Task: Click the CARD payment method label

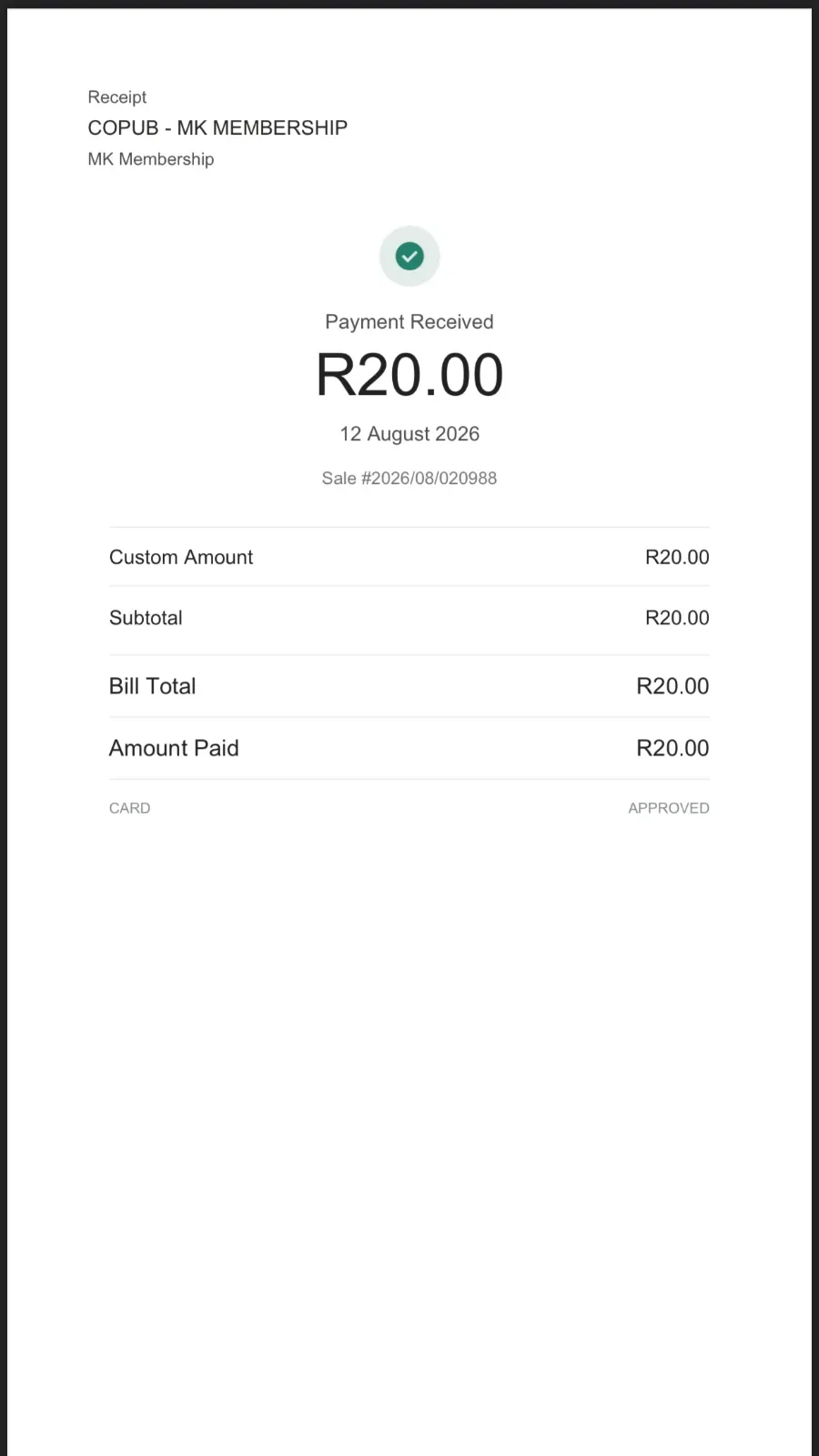Action: 130,808
